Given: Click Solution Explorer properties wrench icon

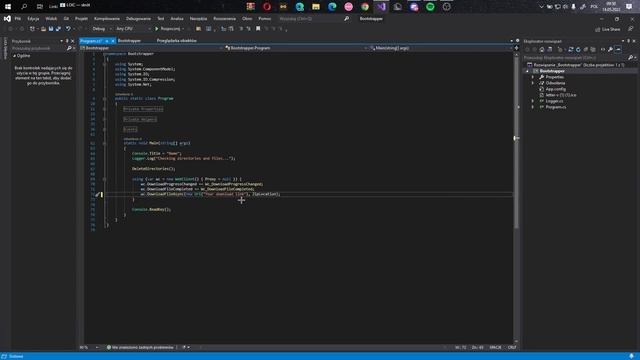Looking at the screenshot, I should click(x=610, y=49).
